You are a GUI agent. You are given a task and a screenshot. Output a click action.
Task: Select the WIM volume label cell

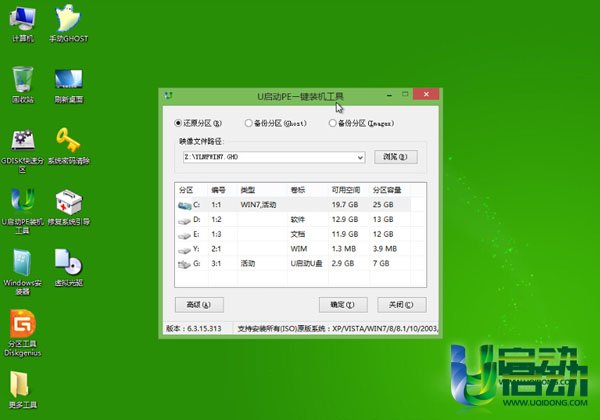click(299, 249)
